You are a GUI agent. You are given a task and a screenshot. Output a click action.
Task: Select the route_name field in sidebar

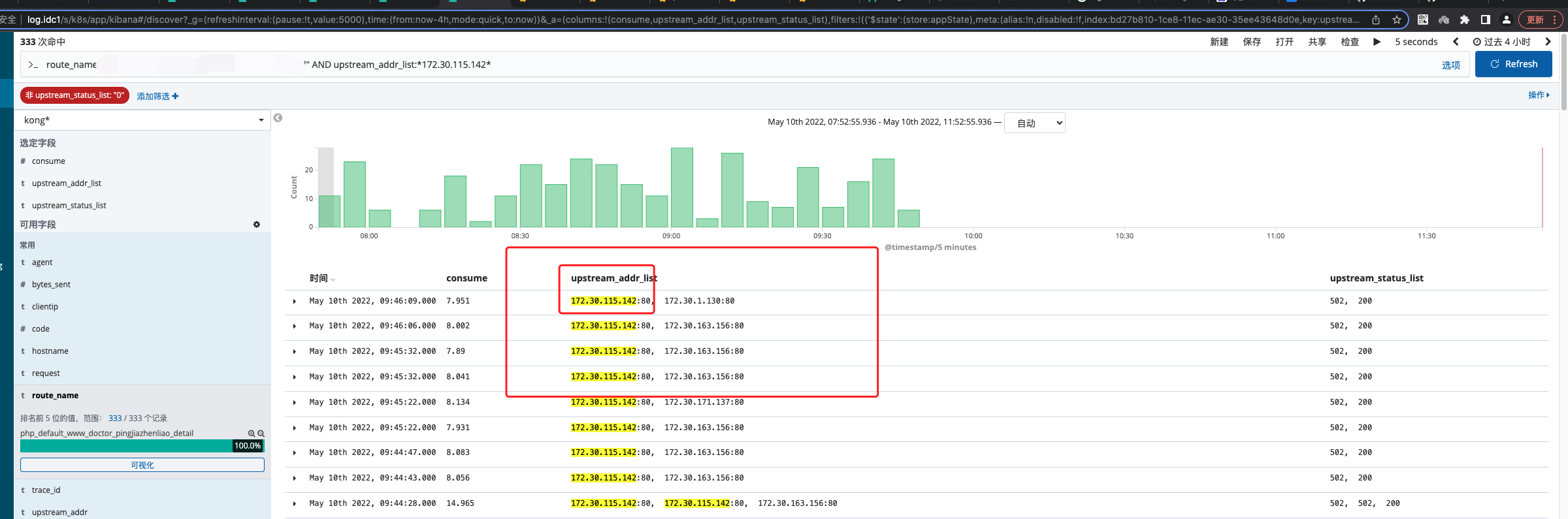pos(55,396)
